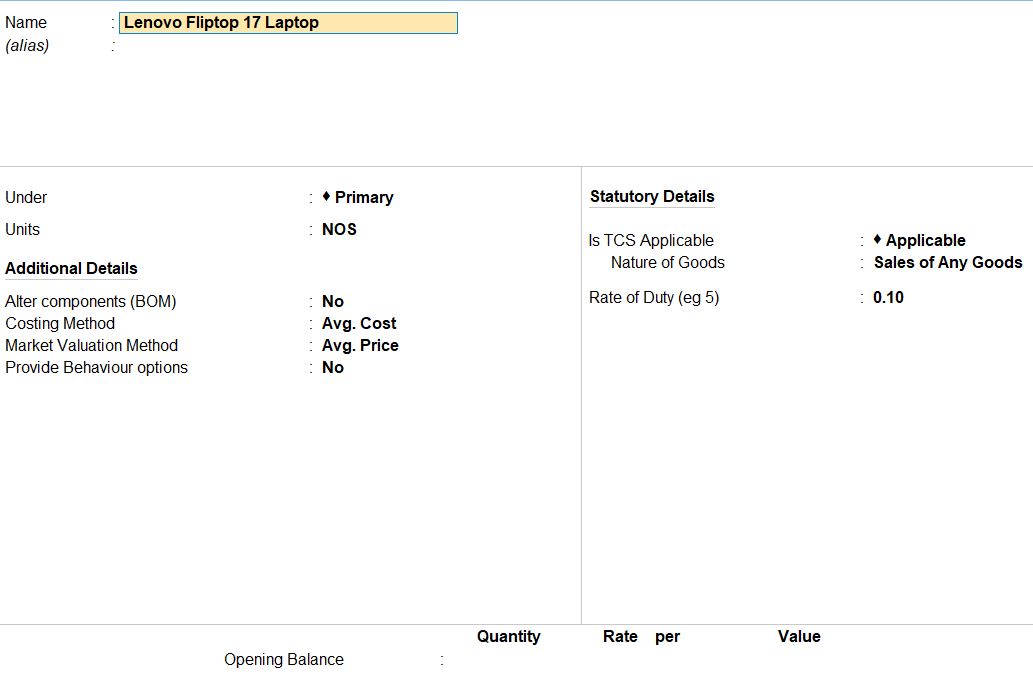This screenshot has height=677, width=1033.
Task: Open Nature of Goods 'Sales of Any Goods'
Action: [x=948, y=262]
